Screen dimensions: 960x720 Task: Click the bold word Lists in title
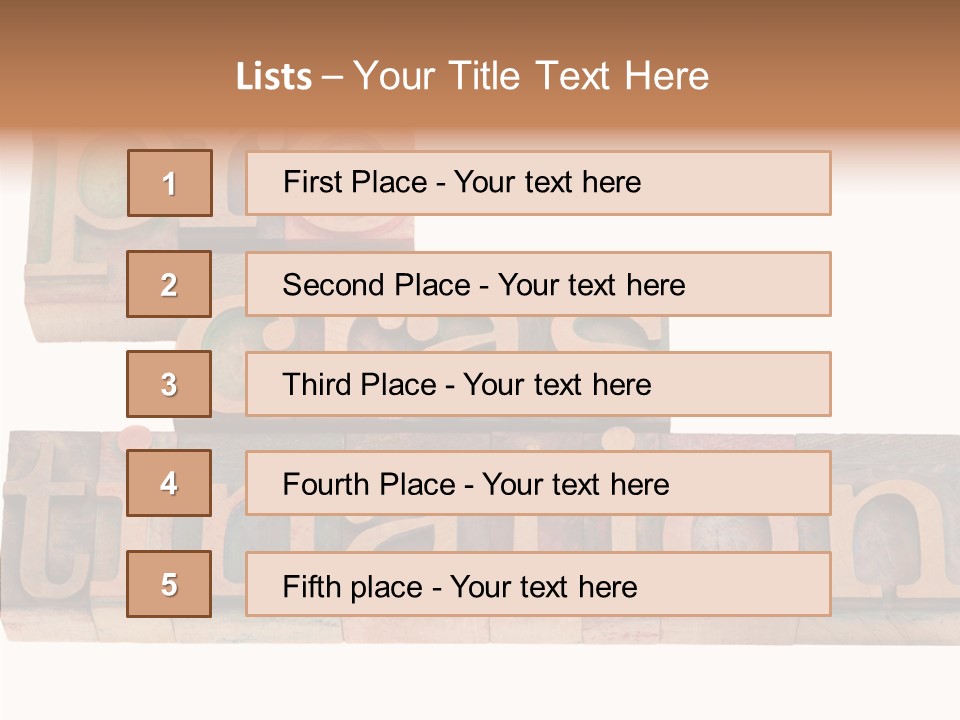point(274,77)
